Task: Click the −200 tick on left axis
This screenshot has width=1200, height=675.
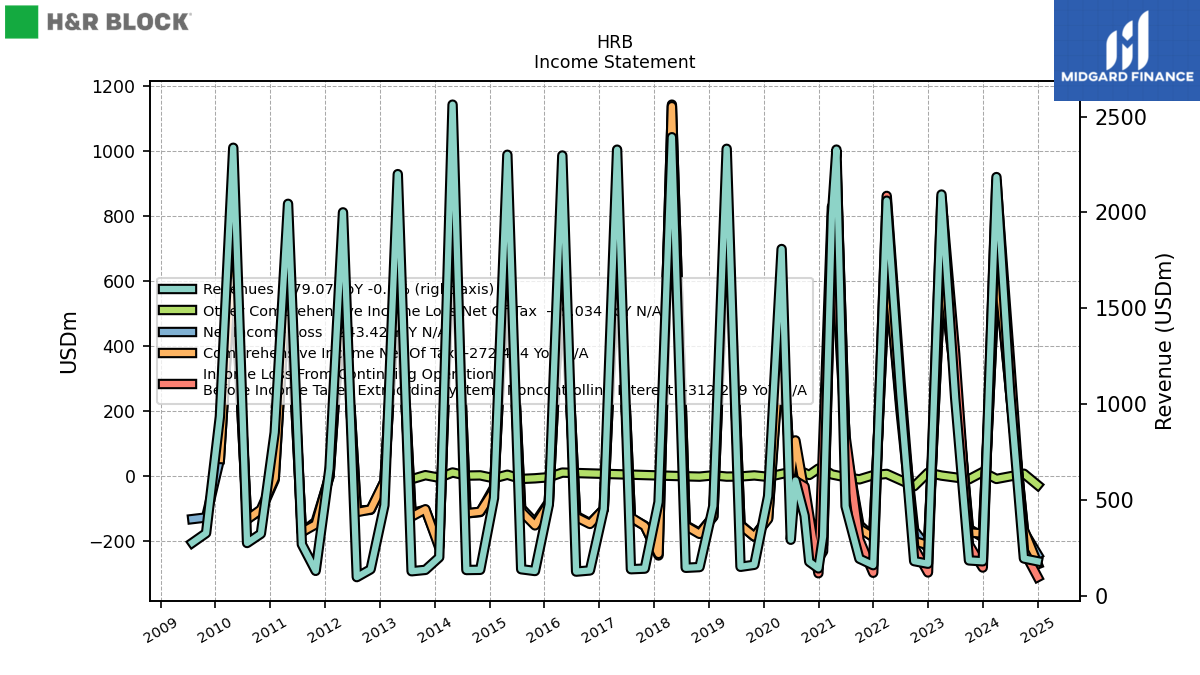Action: pos(116,542)
